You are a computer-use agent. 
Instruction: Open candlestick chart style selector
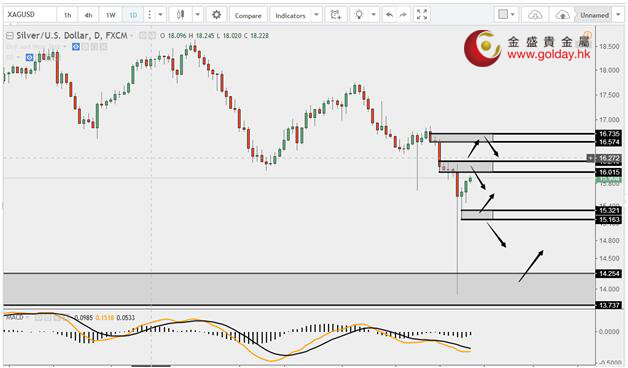coord(181,15)
